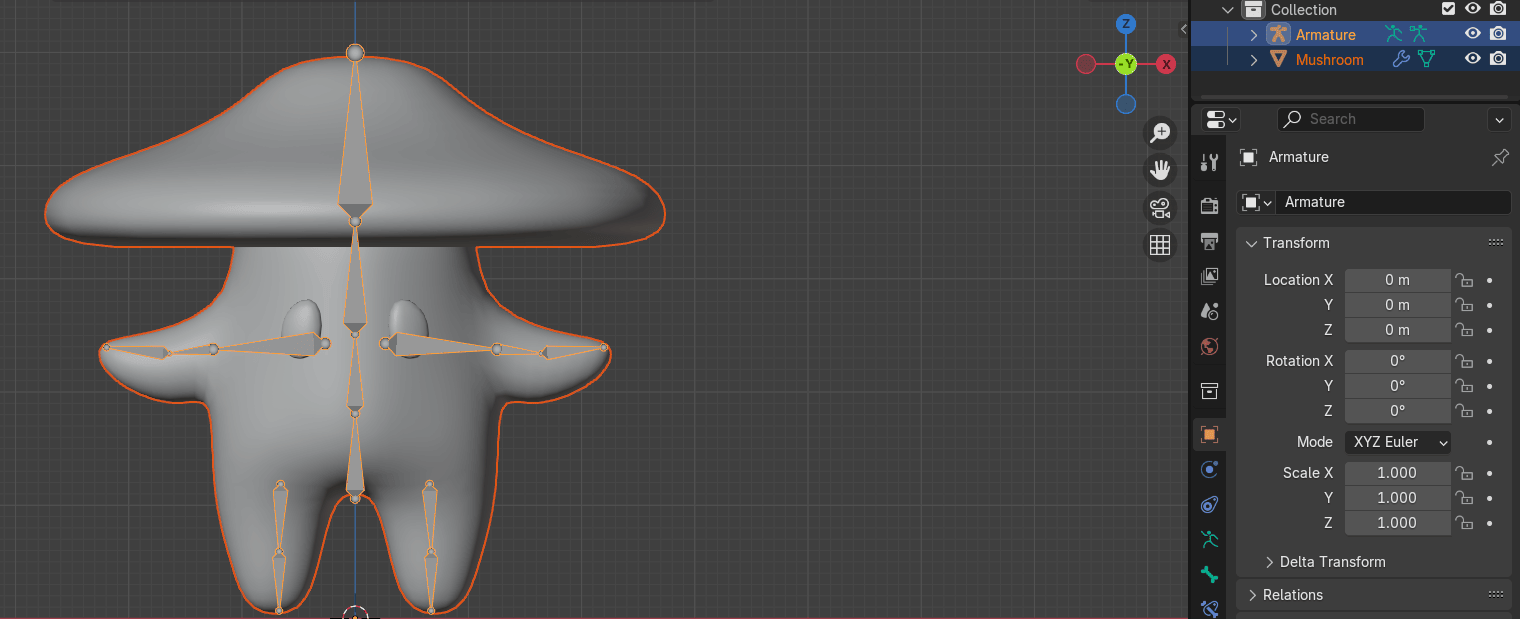Expand the Armature tree item
Screen dimensions: 1520x619
click(x=1254, y=35)
